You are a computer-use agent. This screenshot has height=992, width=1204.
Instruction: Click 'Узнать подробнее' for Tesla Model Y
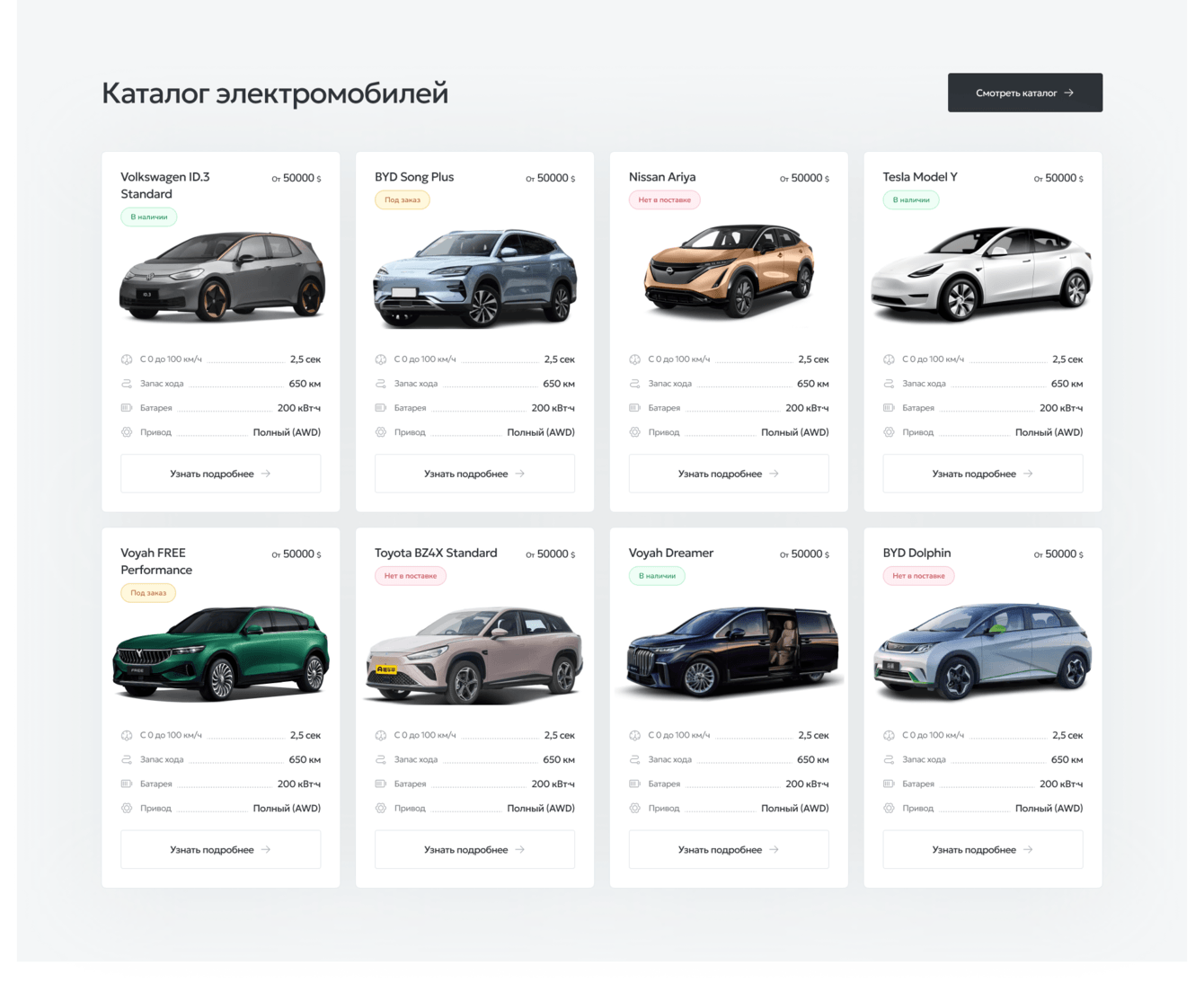pyautogui.click(x=983, y=474)
